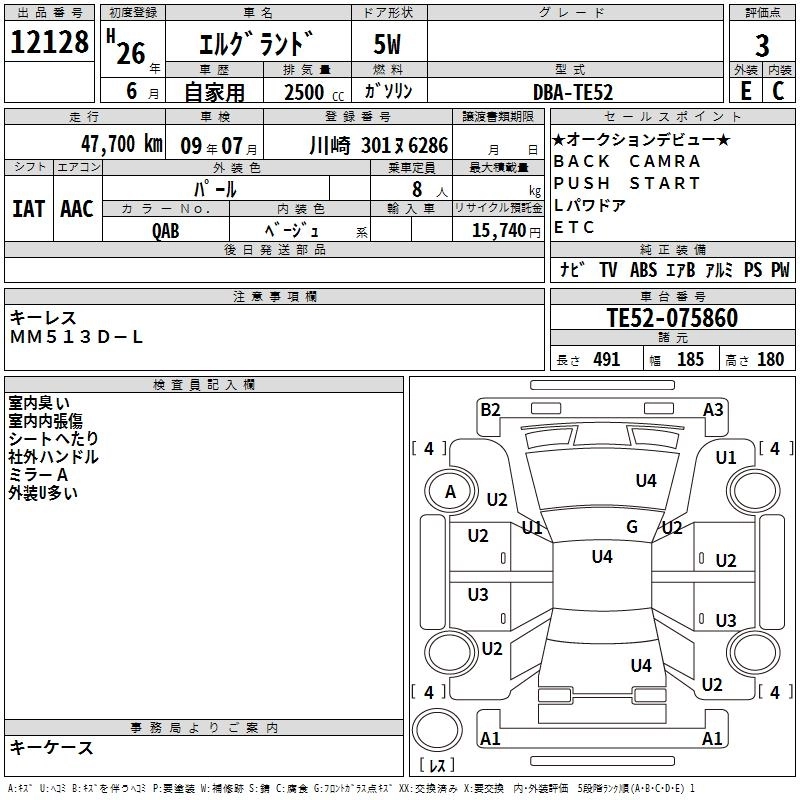Image resolution: width=800 pixels, height=800 pixels.
Task: Click the front-left wheel marked A
Action: click(x=450, y=492)
